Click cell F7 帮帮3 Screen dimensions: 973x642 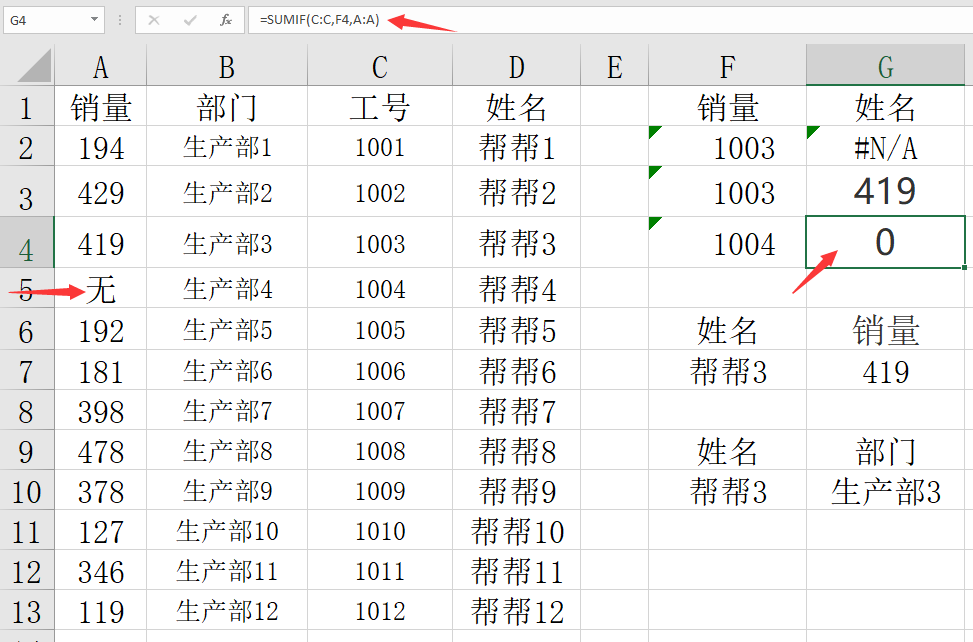[x=727, y=370]
